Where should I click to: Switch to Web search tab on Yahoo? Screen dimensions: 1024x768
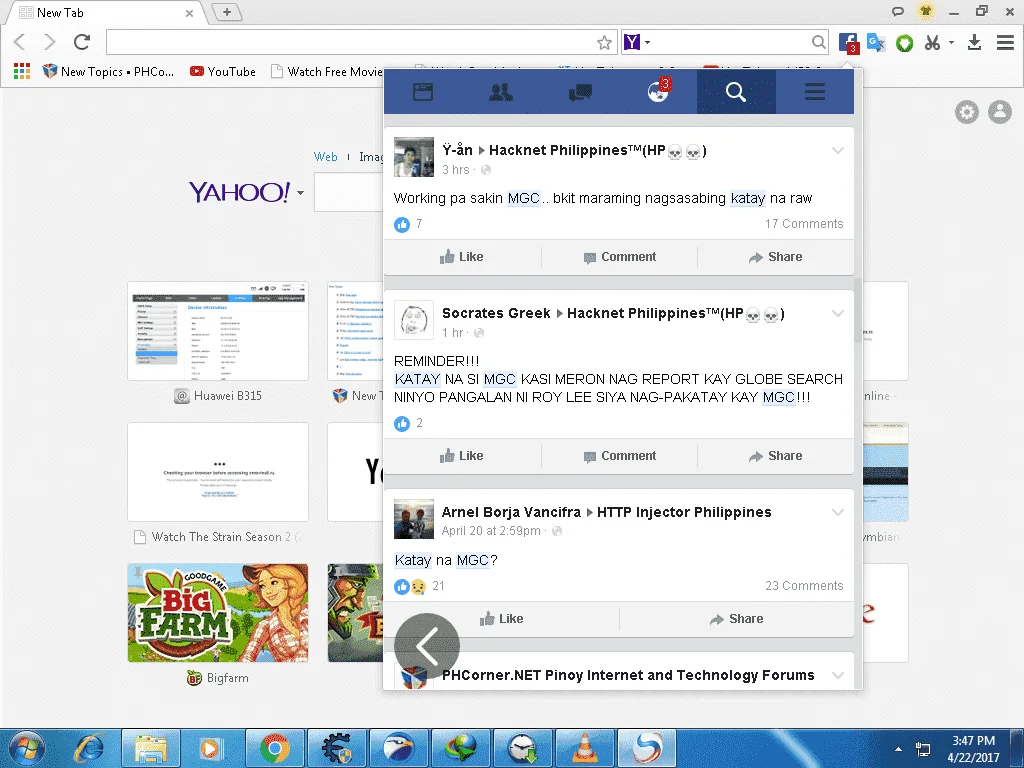[325, 157]
